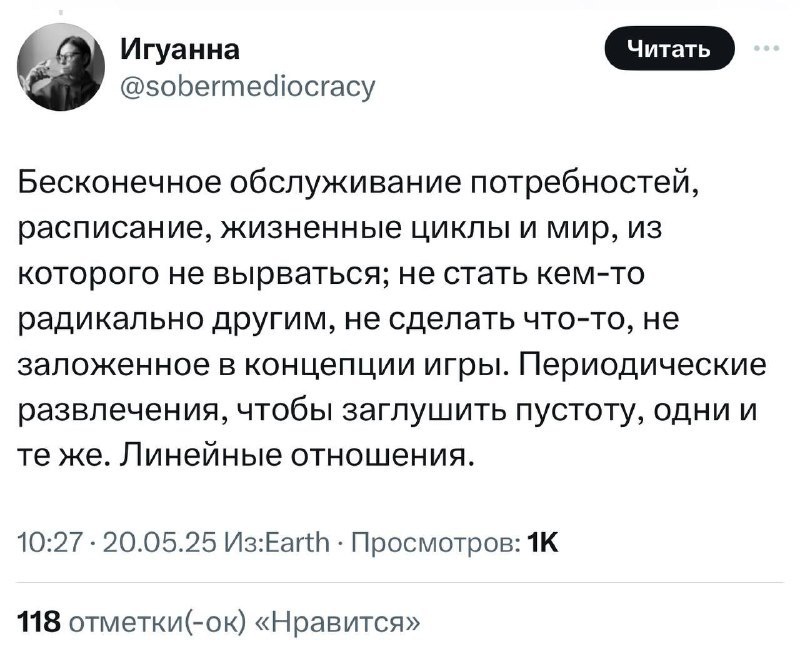Click Игуанна's profile picture
Screen dimensions: 800x656
tap(60, 63)
